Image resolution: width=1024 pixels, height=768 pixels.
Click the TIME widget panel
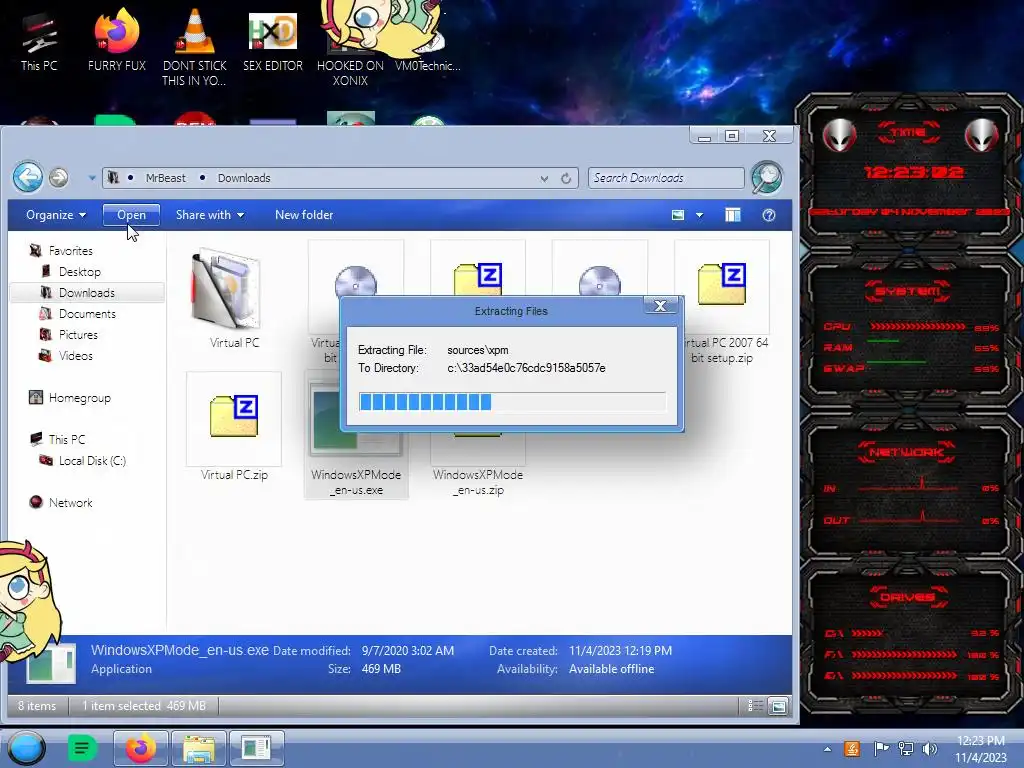coord(908,171)
